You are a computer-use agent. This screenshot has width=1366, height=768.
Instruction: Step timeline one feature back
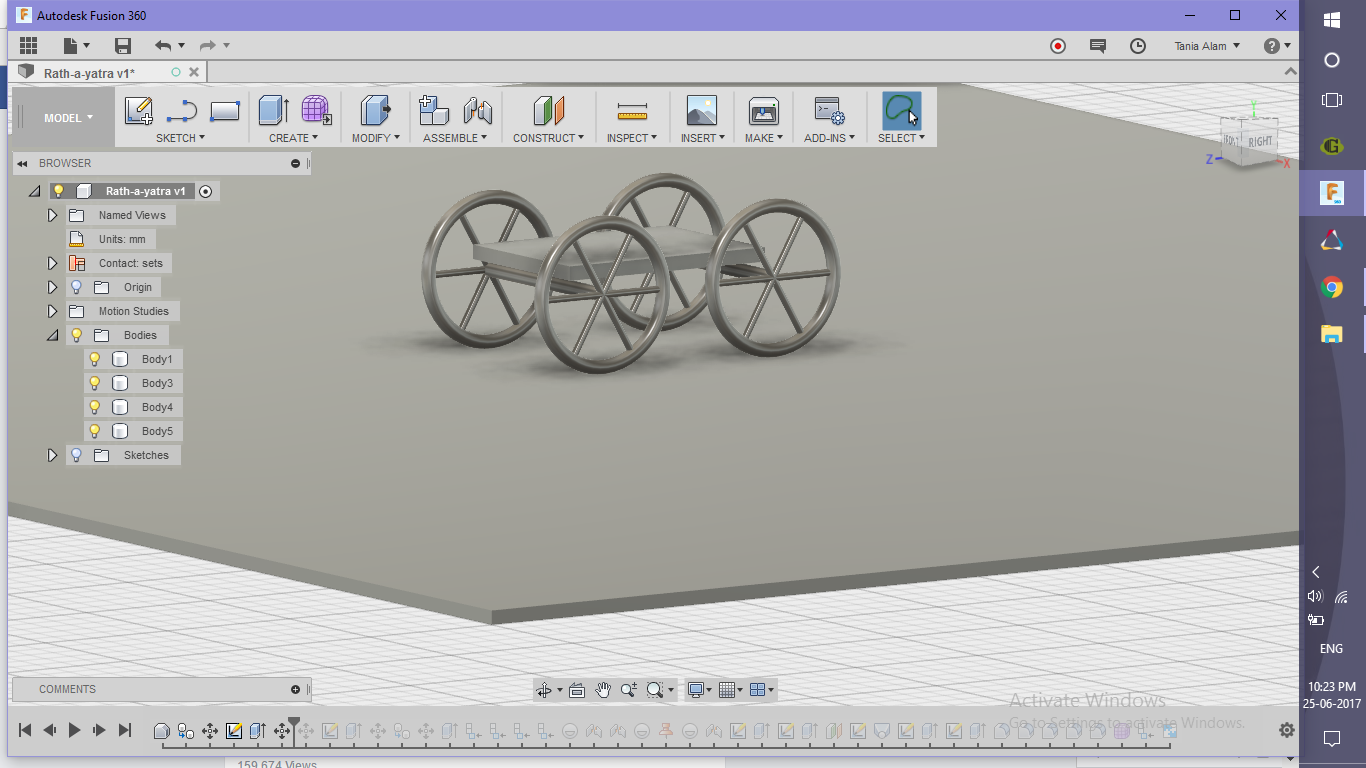(50, 730)
